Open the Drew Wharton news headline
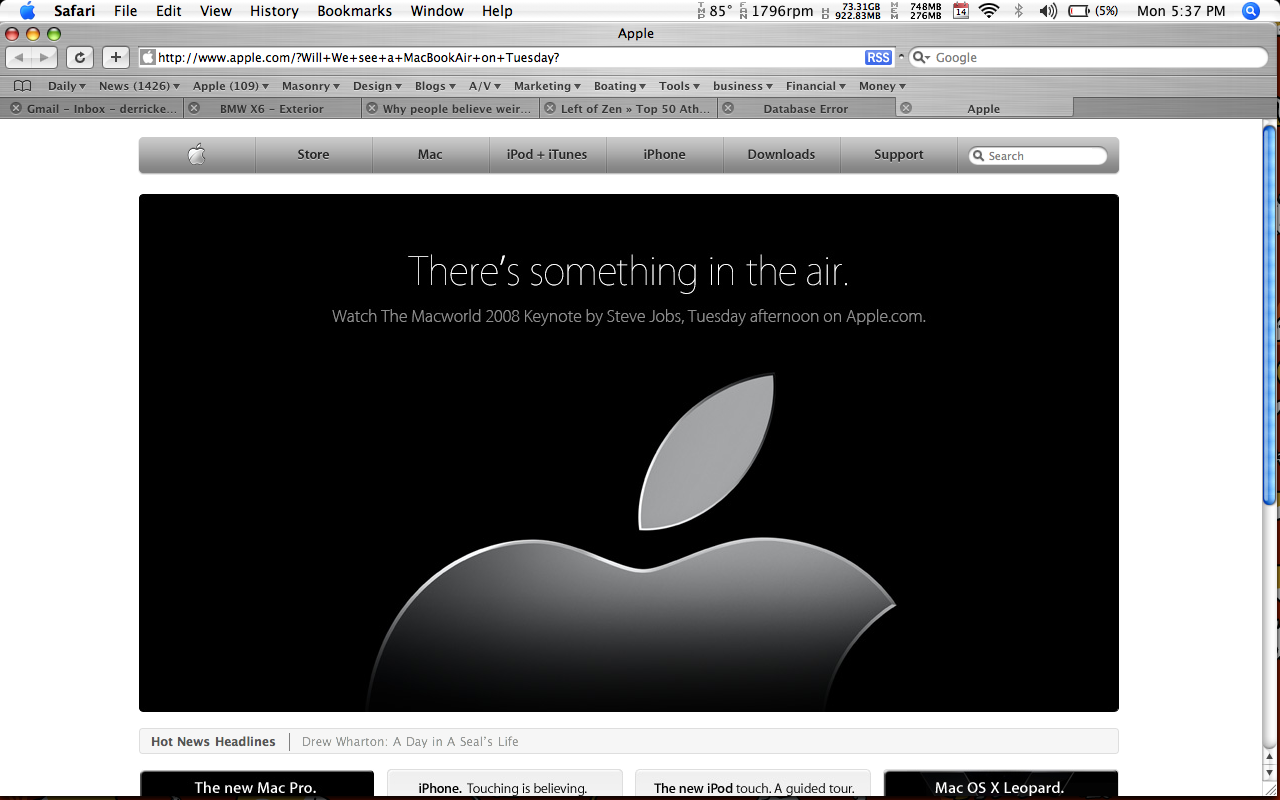 coord(410,741)
